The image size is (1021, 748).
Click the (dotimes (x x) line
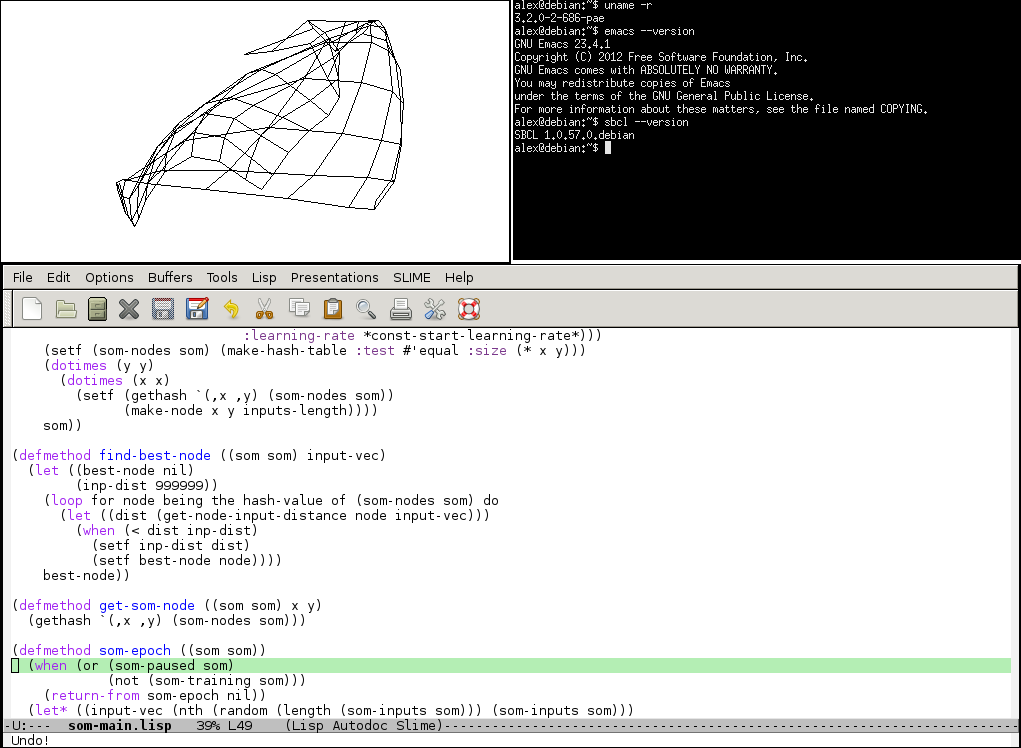(115, 380)
